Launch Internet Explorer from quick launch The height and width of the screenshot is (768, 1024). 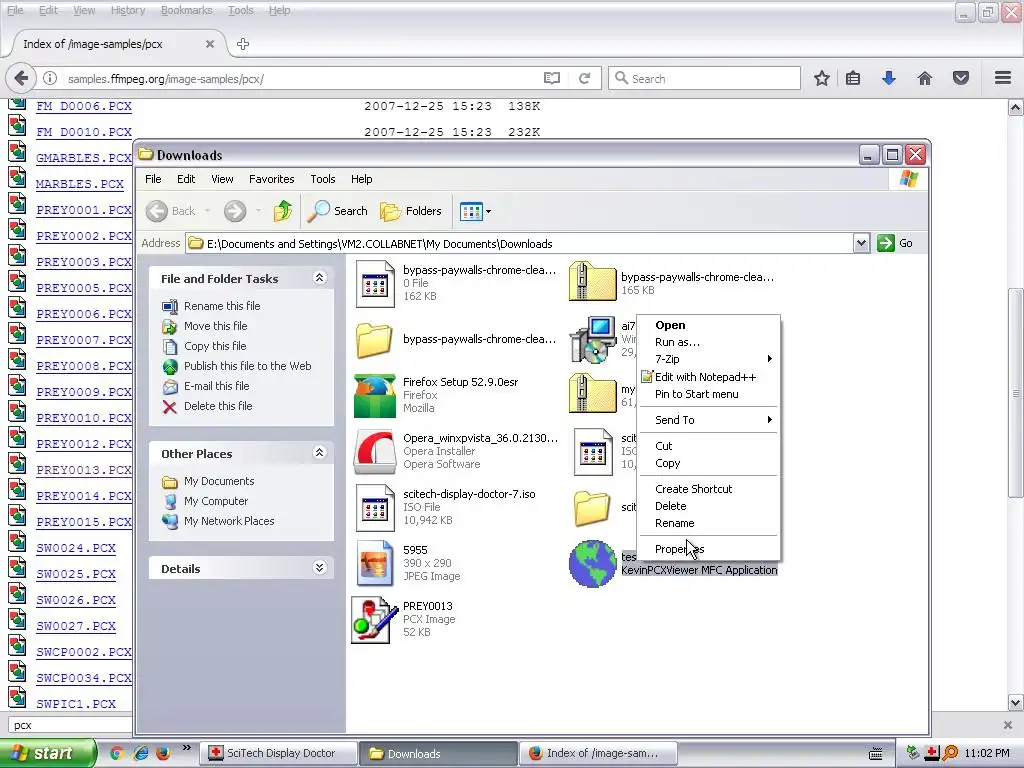pos(140,753)
